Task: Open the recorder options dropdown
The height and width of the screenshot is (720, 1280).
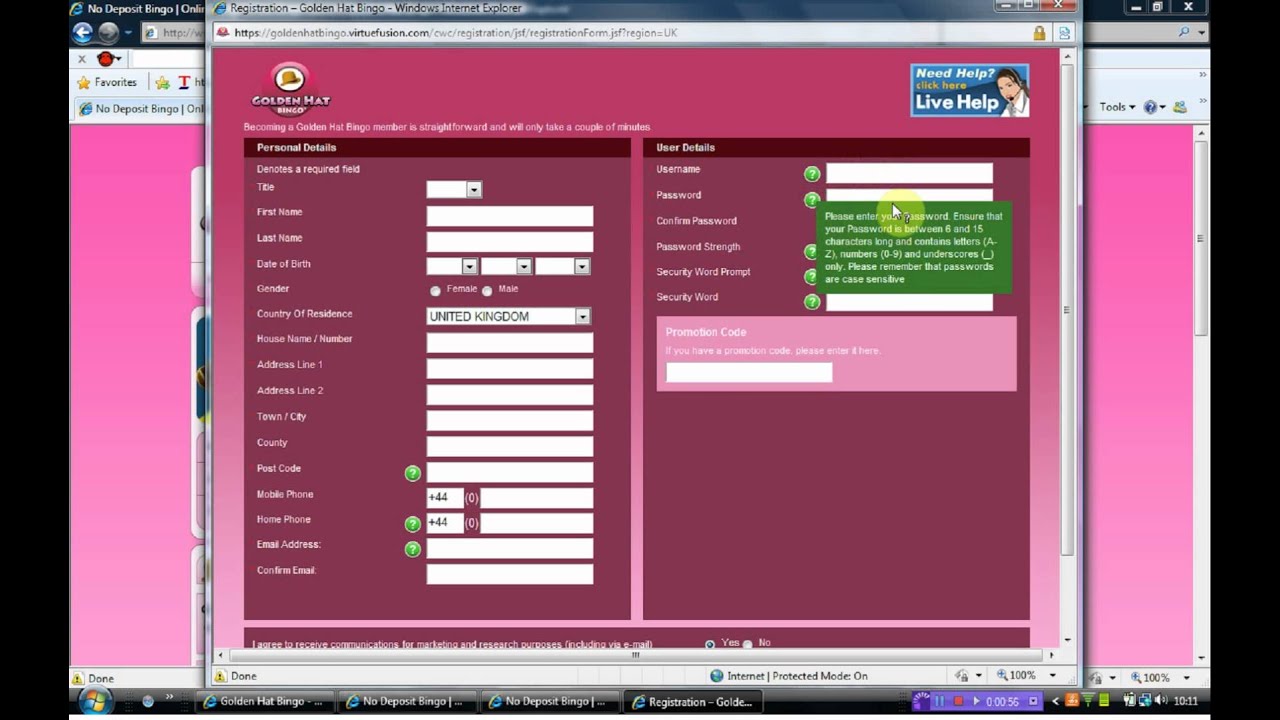Action: (1033, 701)
